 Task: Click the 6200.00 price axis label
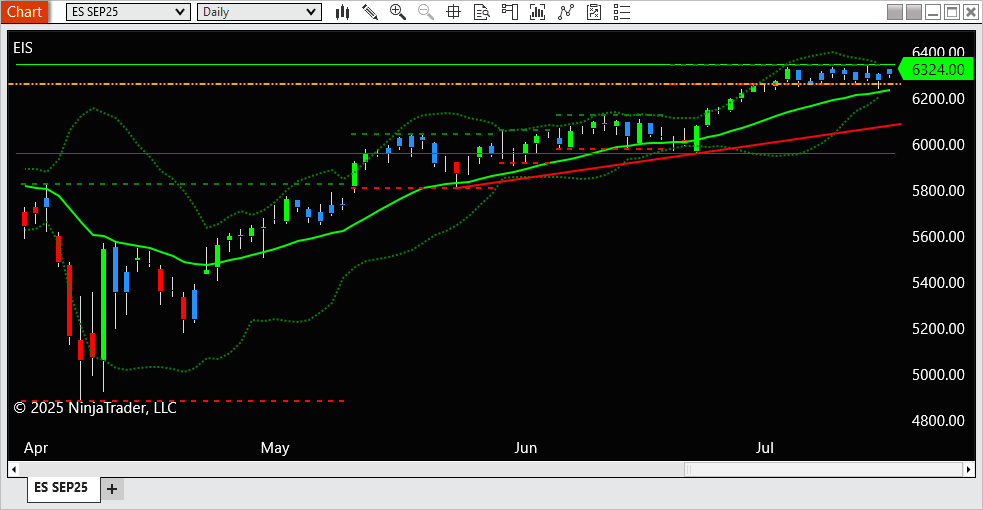click(938, 98)
